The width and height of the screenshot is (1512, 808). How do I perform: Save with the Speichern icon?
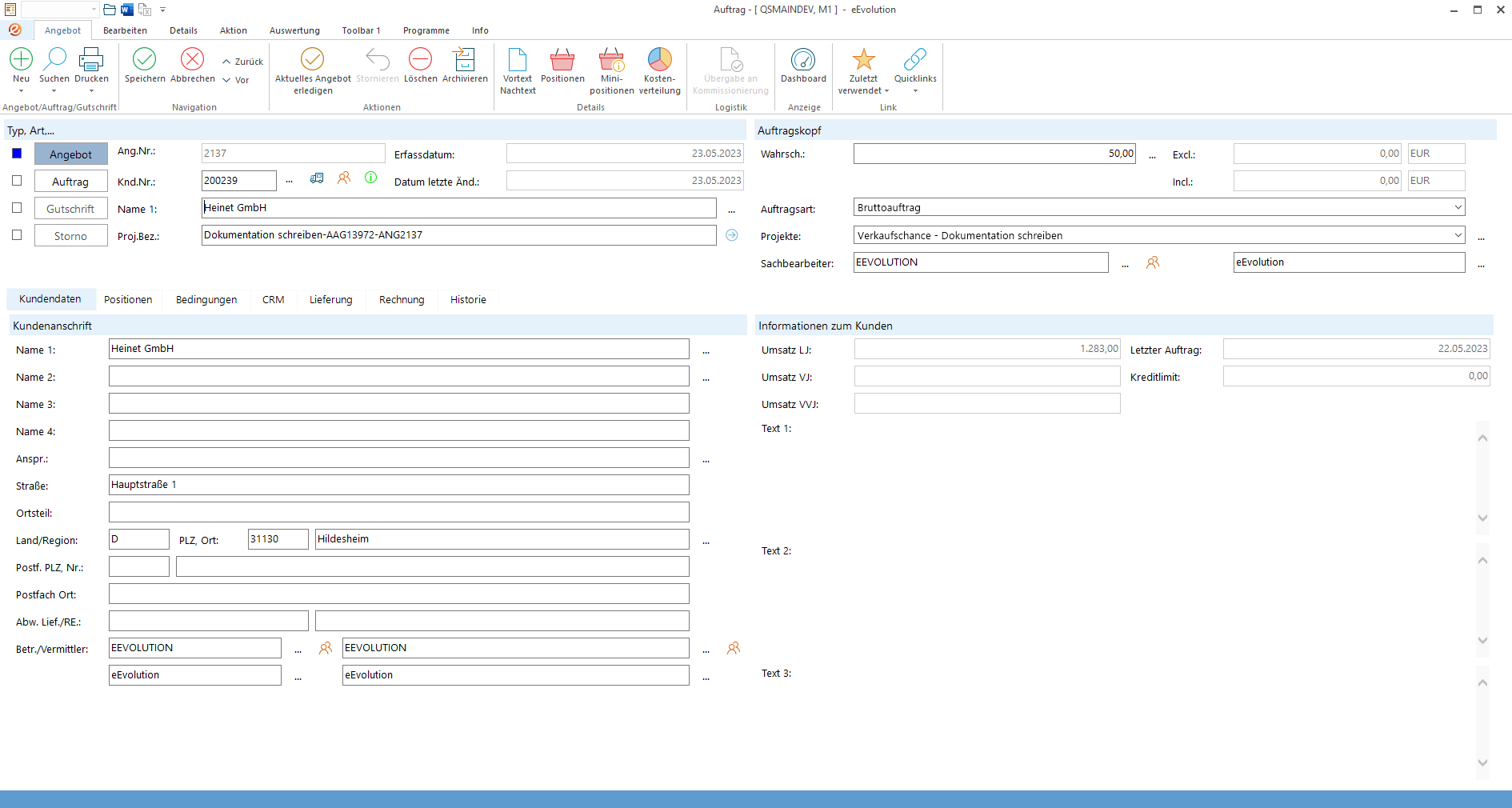pyautogui.click(x=145, y=59)
